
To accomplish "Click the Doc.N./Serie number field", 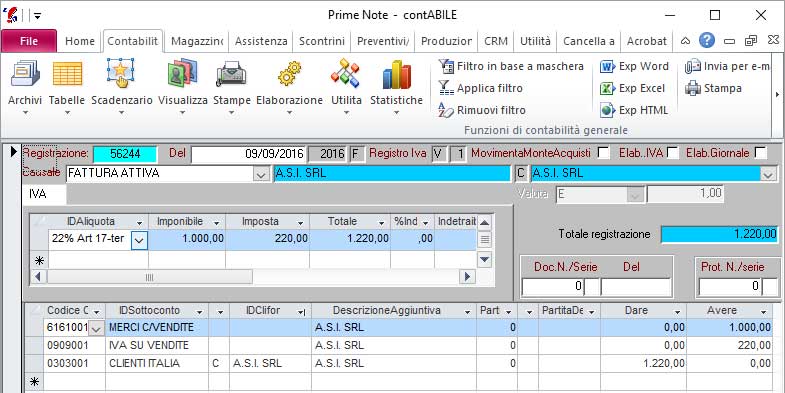I will [553, 287].
